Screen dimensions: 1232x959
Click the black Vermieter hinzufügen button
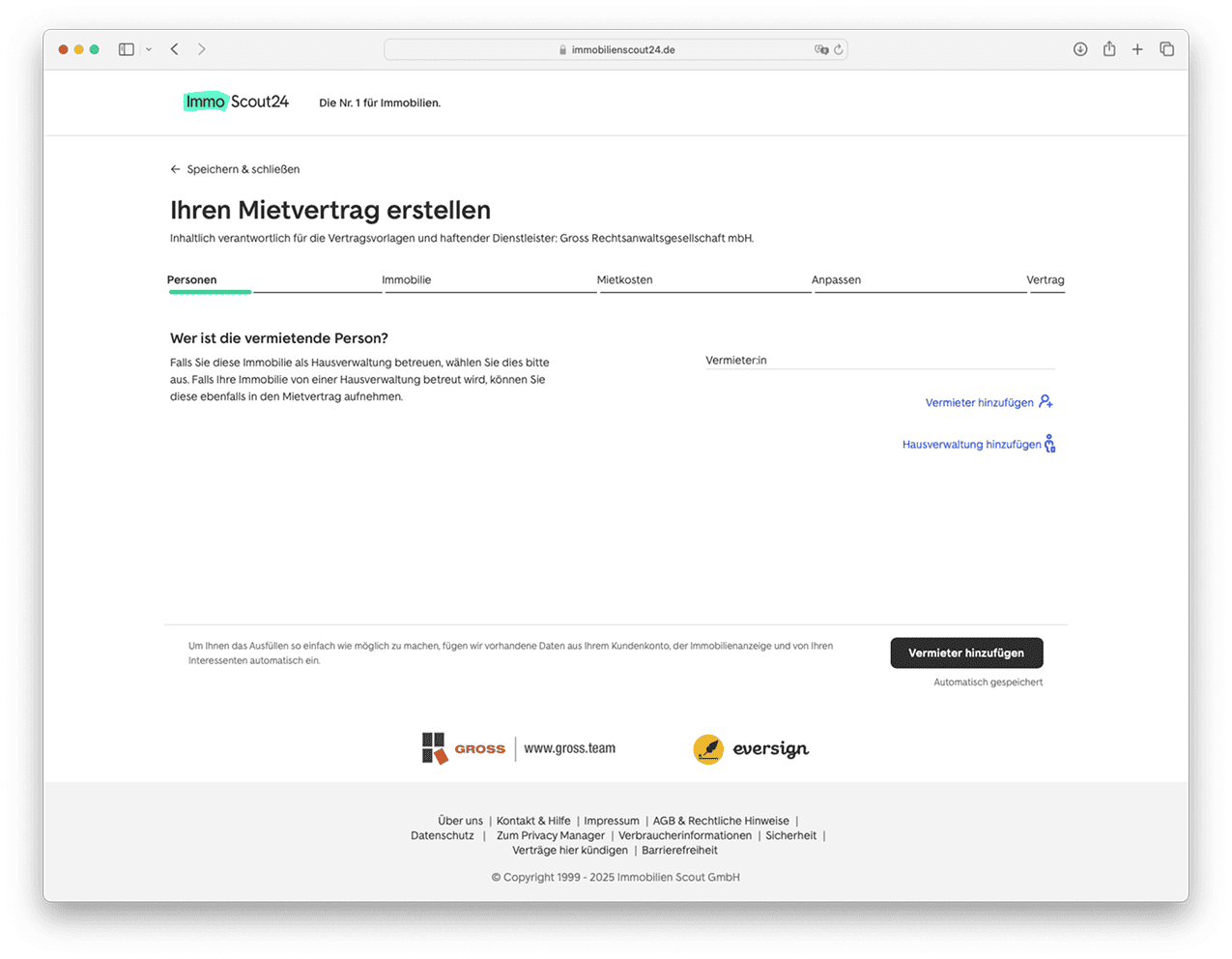(966, 653)
